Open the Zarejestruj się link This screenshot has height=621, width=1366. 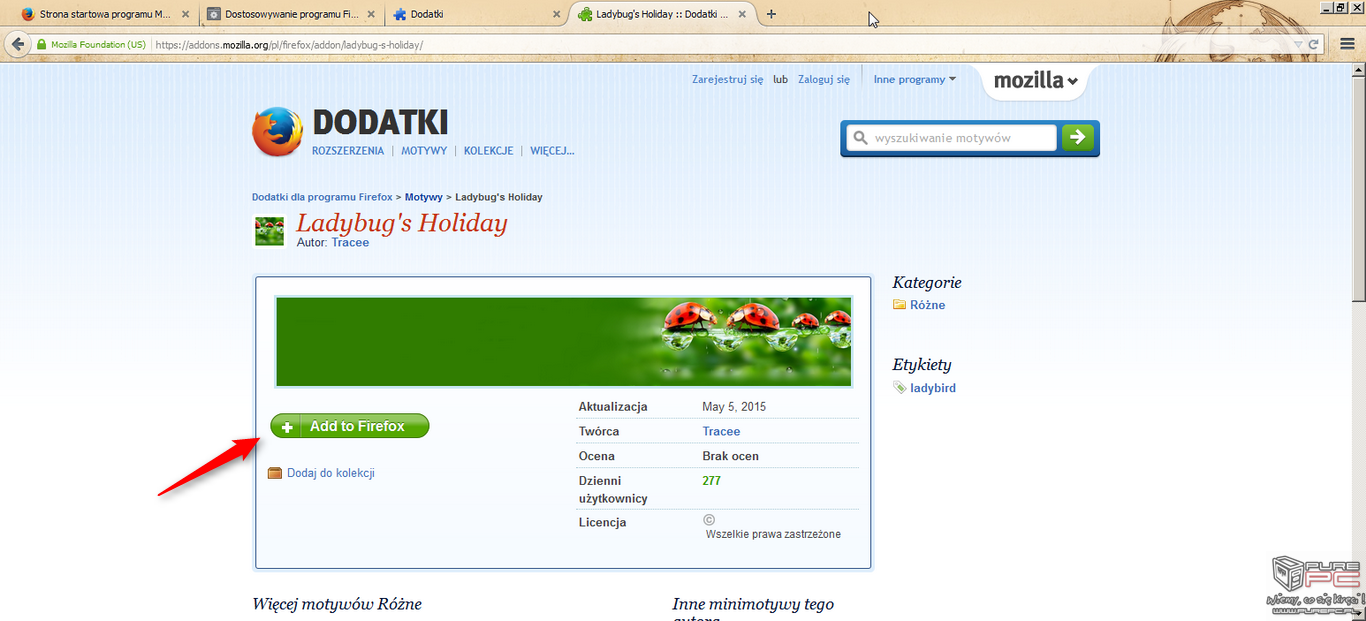727,79
